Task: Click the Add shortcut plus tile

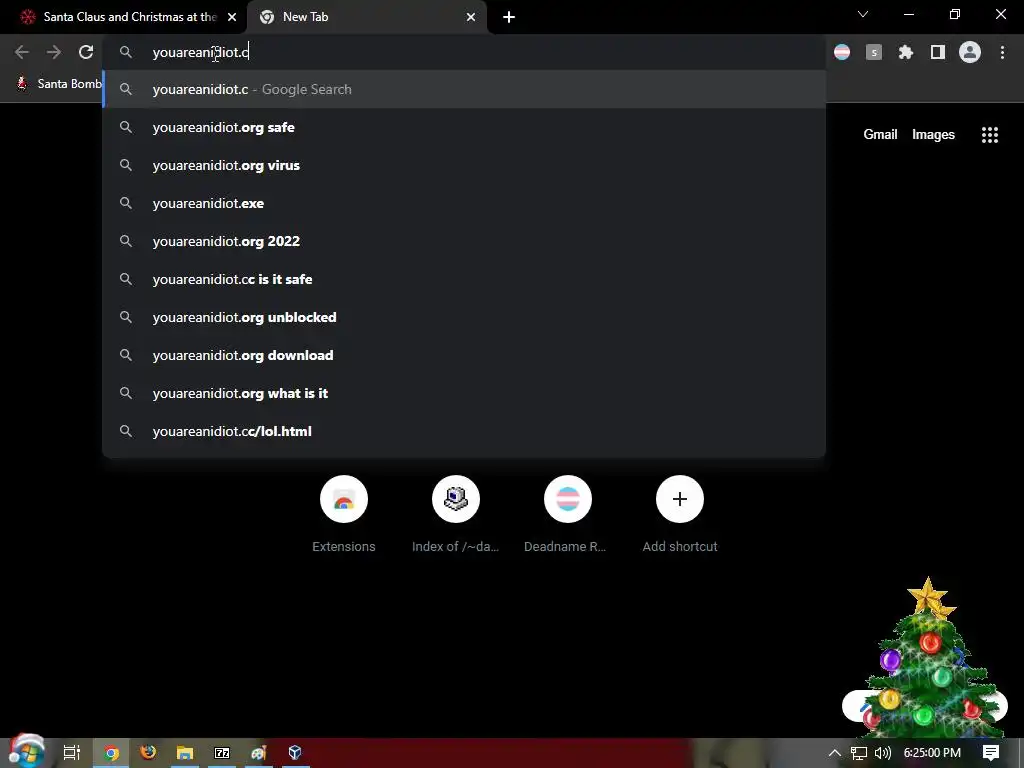Action: click(680, 515)
